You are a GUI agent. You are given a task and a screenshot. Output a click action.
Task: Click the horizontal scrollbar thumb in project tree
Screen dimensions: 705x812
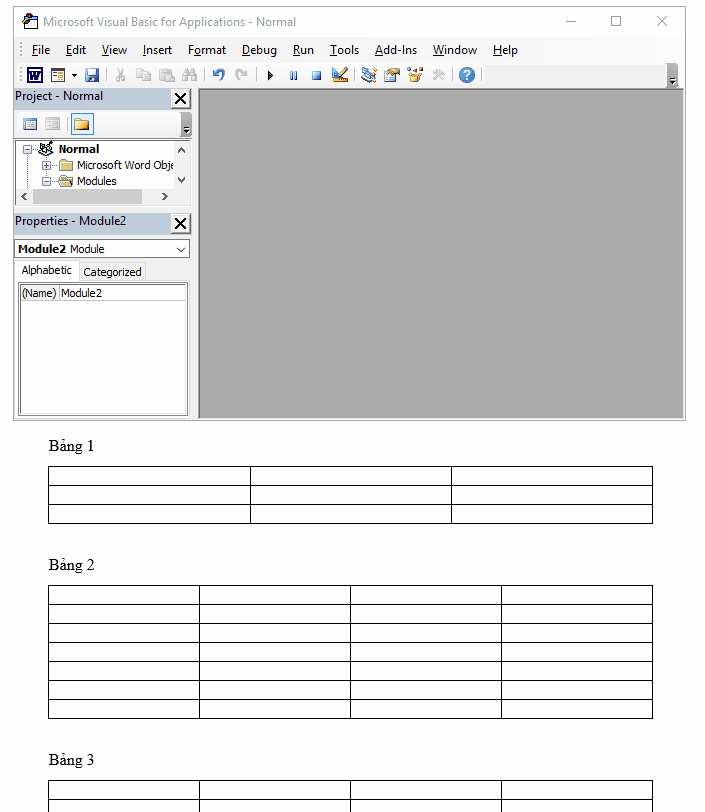87,197
